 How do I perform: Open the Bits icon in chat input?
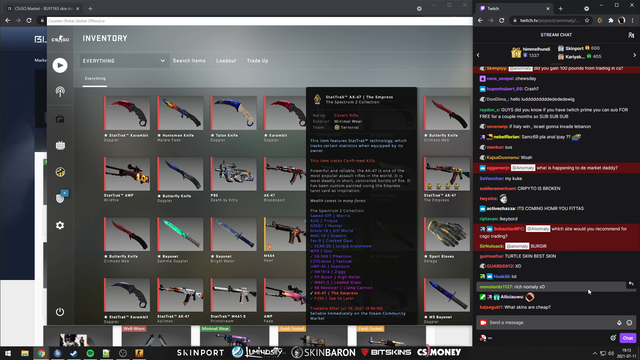coord(619,322)
